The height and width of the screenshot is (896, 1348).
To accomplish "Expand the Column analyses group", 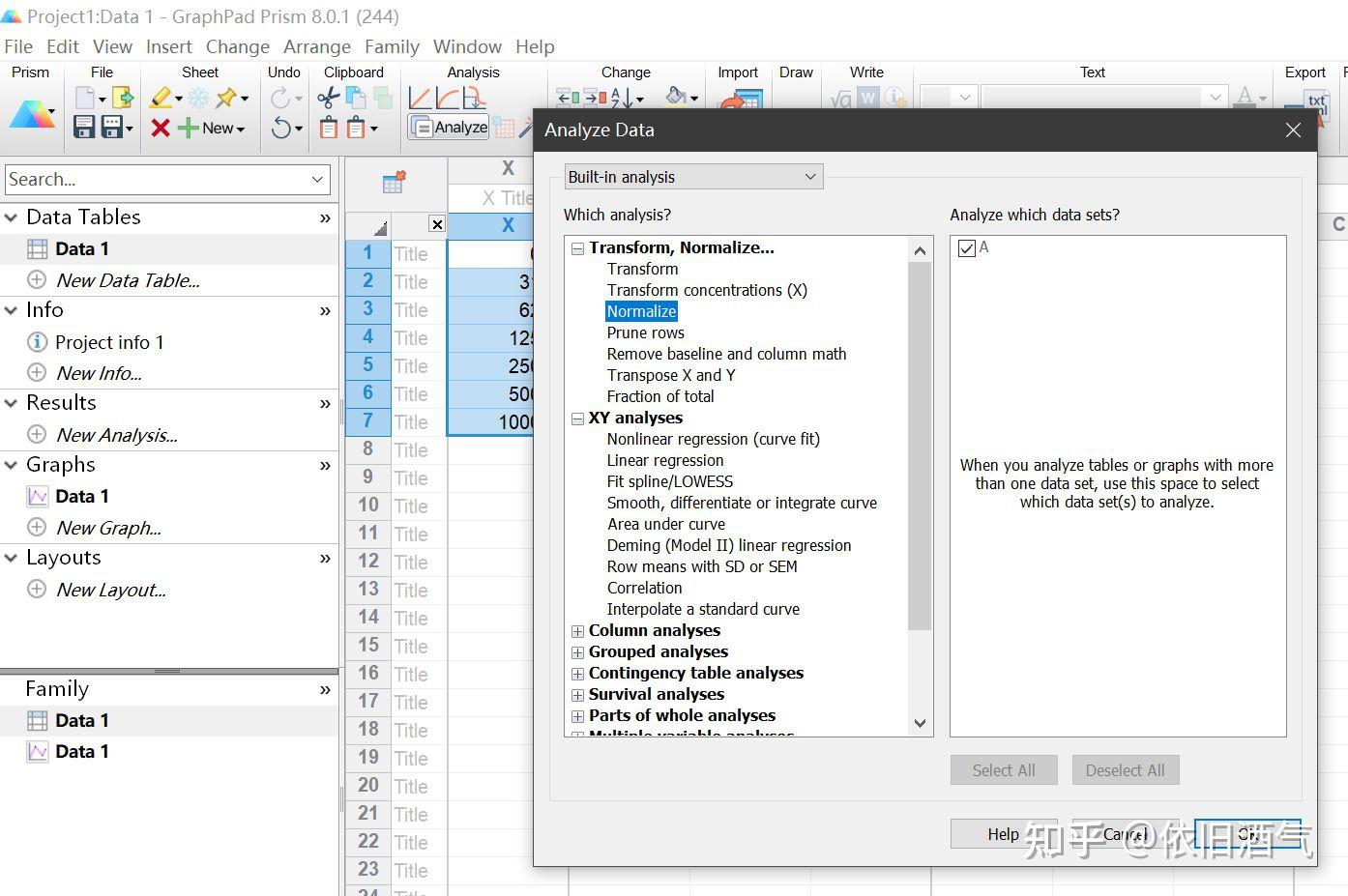I will coord(577,631).
